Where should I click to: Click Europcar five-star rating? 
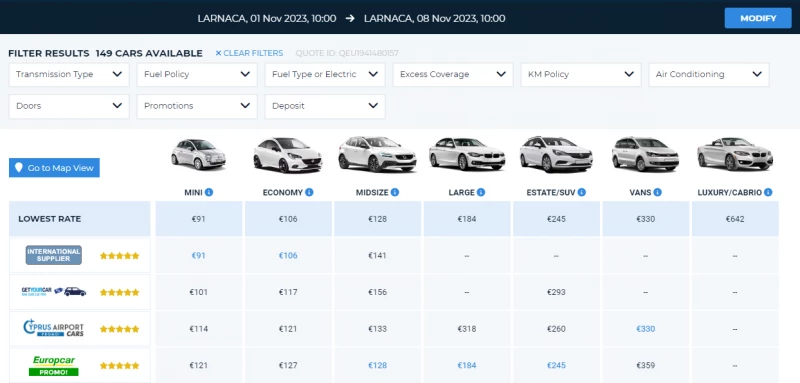[119, 366]
